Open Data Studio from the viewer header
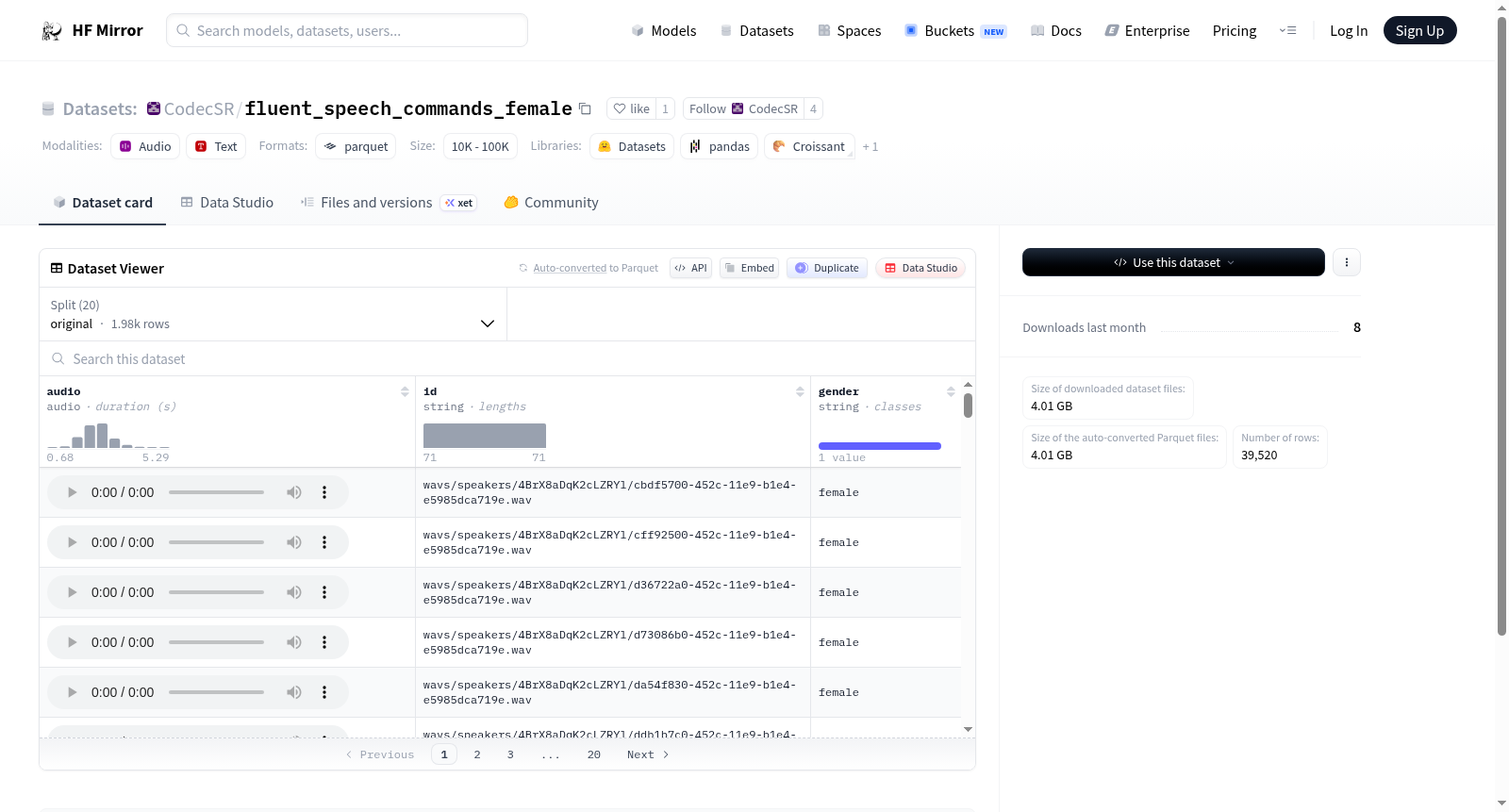 [920, 268]
